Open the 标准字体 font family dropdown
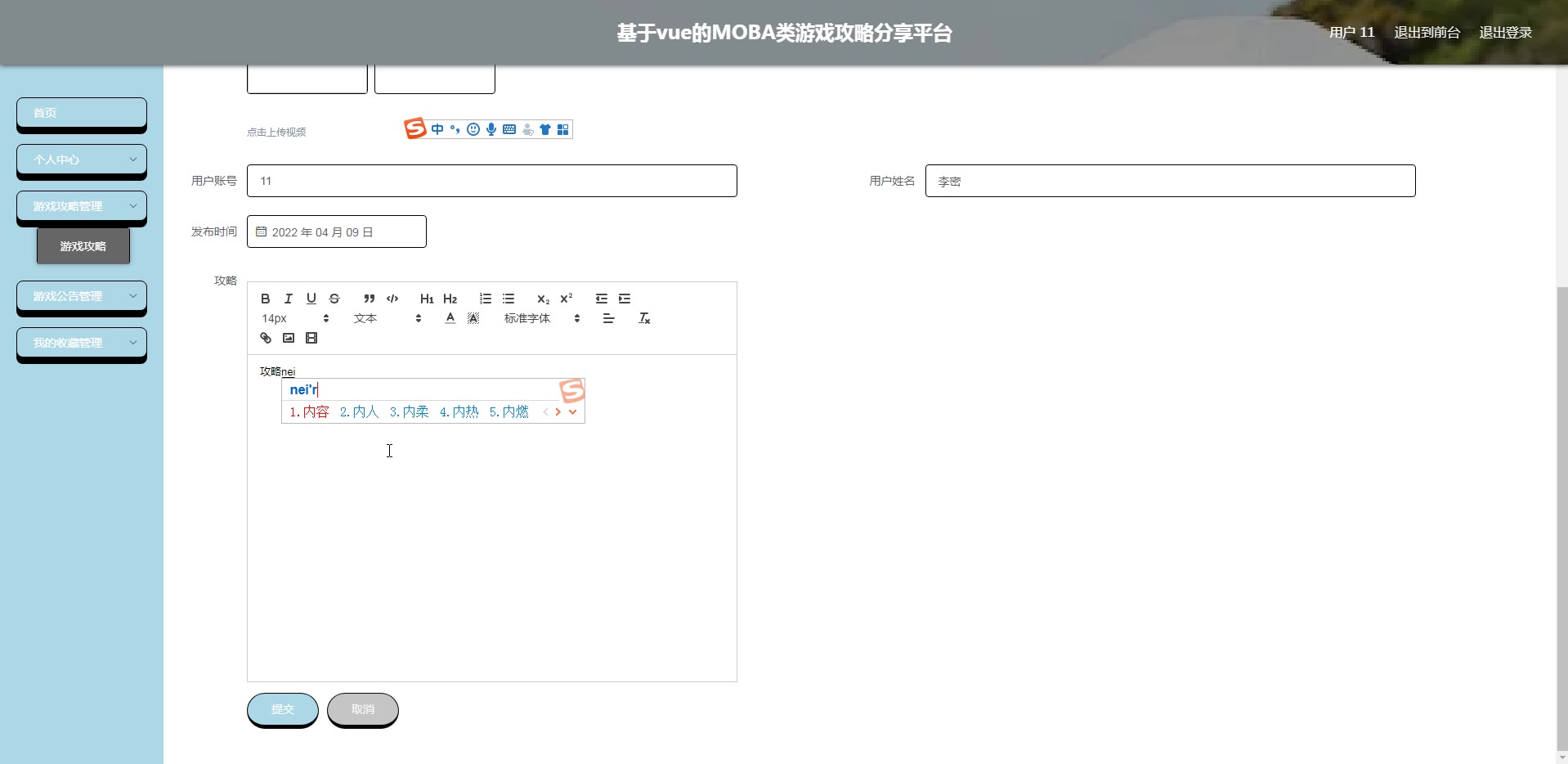Screen dimensions: 1568x764 542,318
